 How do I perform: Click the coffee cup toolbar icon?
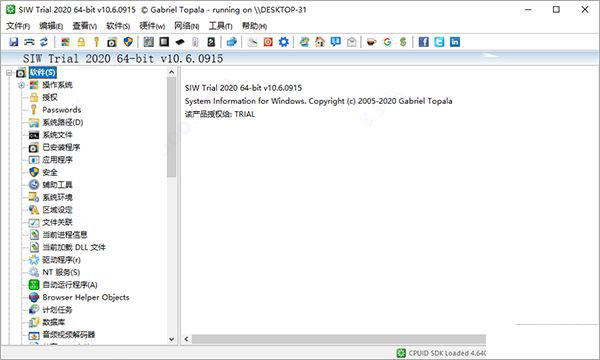coord(371,42)
